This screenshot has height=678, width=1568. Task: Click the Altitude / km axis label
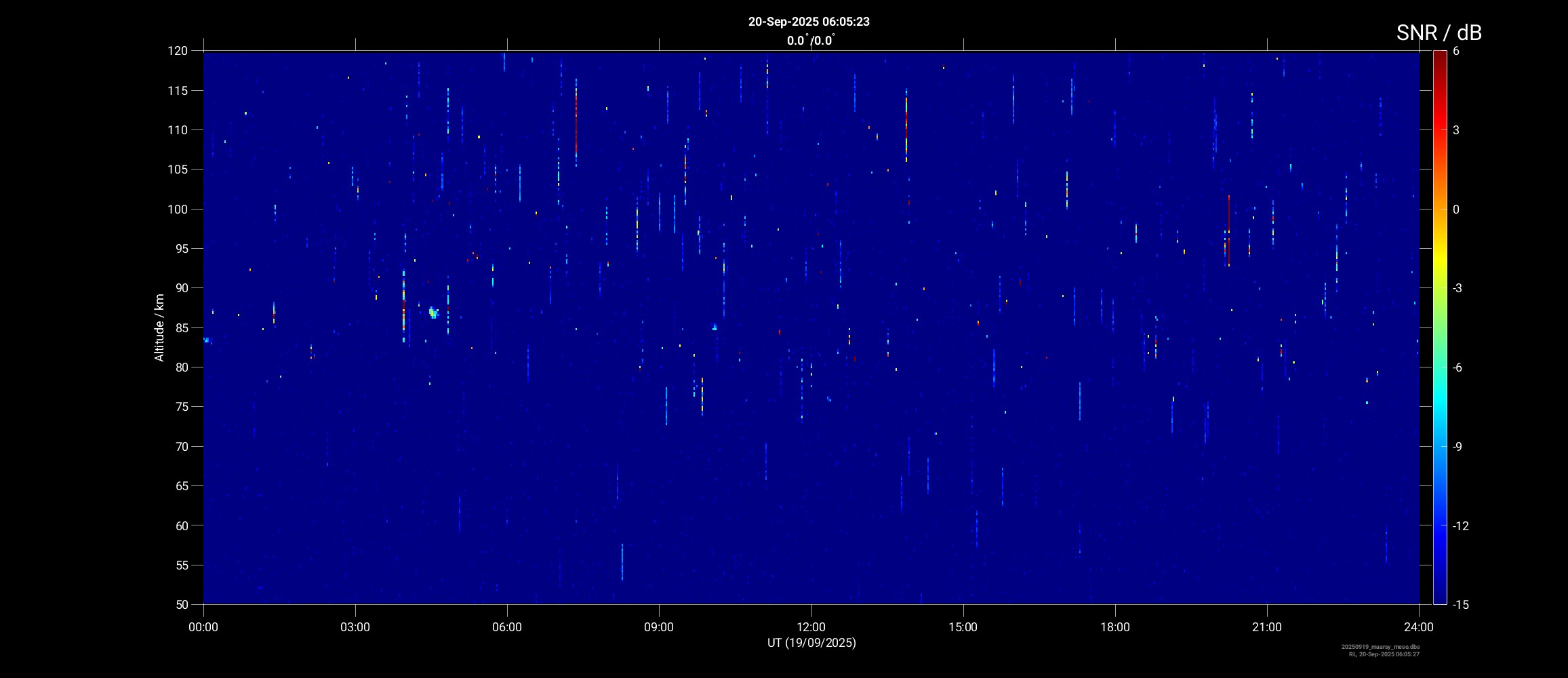(159, 327)
